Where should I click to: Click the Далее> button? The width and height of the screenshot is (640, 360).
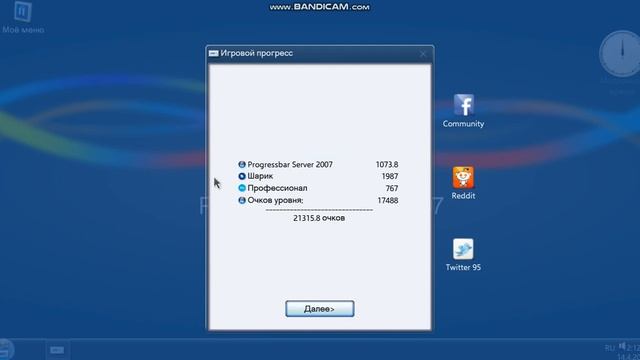pyautogui.click(x=320, y=309)
